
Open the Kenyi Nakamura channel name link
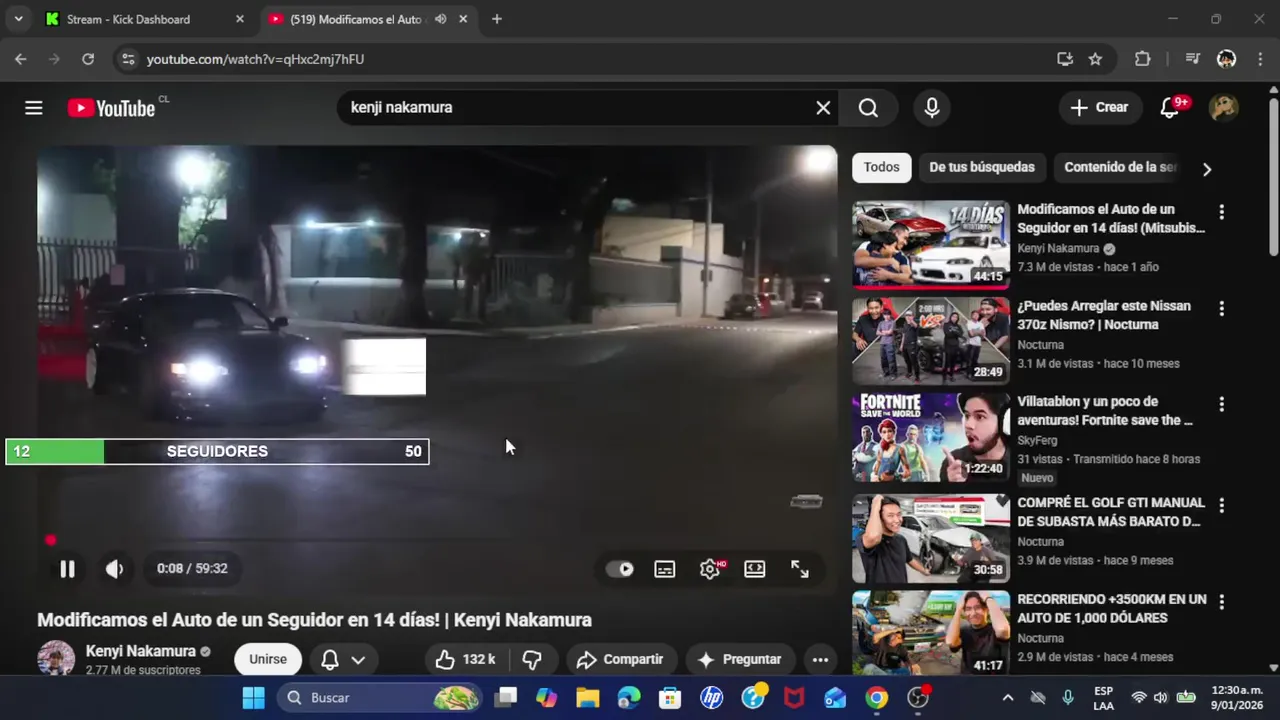tap(141, 651)
